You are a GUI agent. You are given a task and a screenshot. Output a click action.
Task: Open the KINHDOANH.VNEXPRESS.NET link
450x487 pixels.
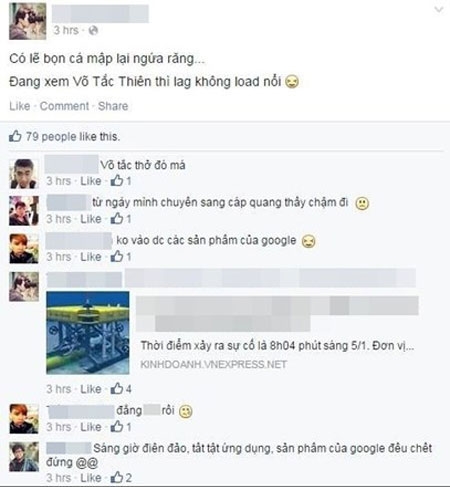pos(214,364)
